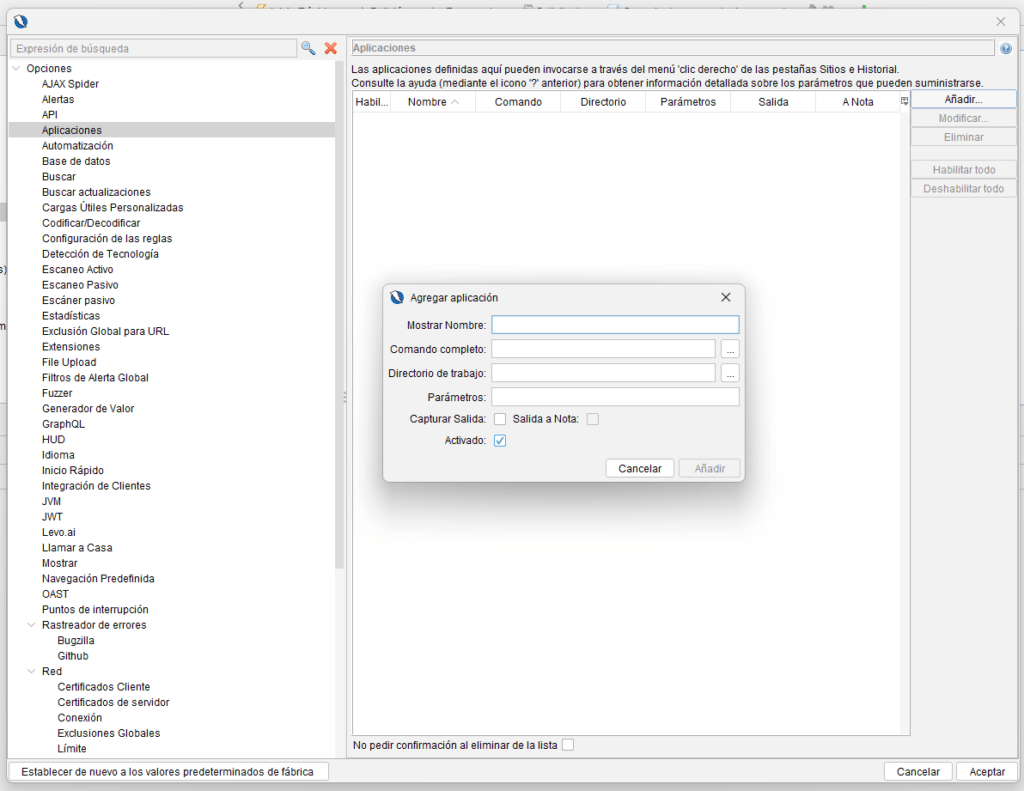This screenshot has height=791, width=1024.
Task: Open help with the blue question mark icon
Action: click(1005, 48)
